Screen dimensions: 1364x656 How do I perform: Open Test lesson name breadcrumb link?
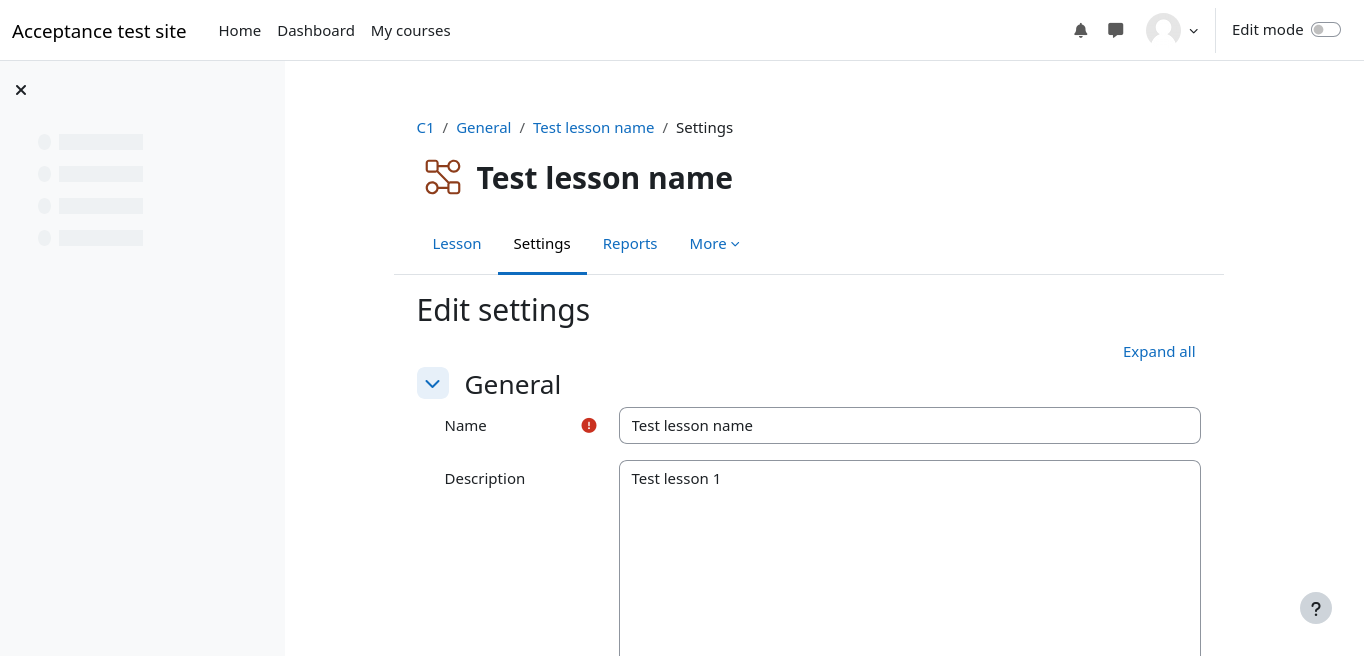593,128
